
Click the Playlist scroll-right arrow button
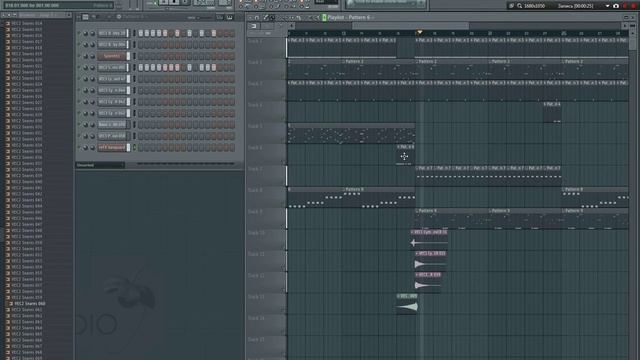[625, 26]
